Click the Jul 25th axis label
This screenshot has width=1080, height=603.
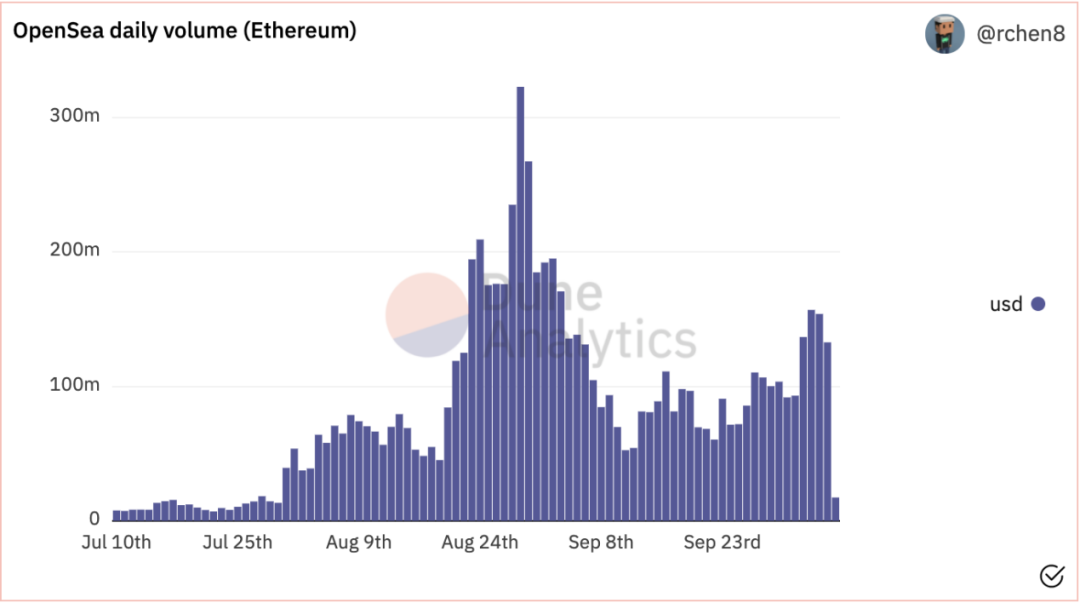238,542
